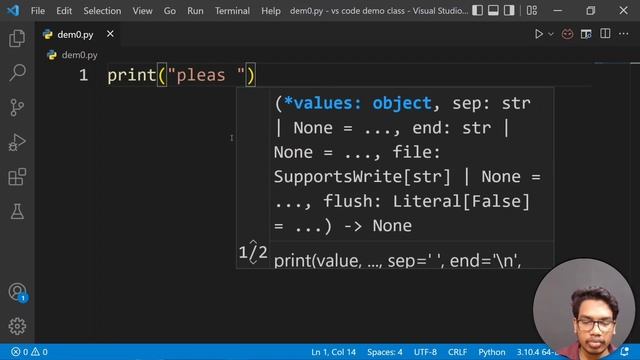The image size is (640, 360).
Task: Open the Source Control view
Action: coord(17,107)
